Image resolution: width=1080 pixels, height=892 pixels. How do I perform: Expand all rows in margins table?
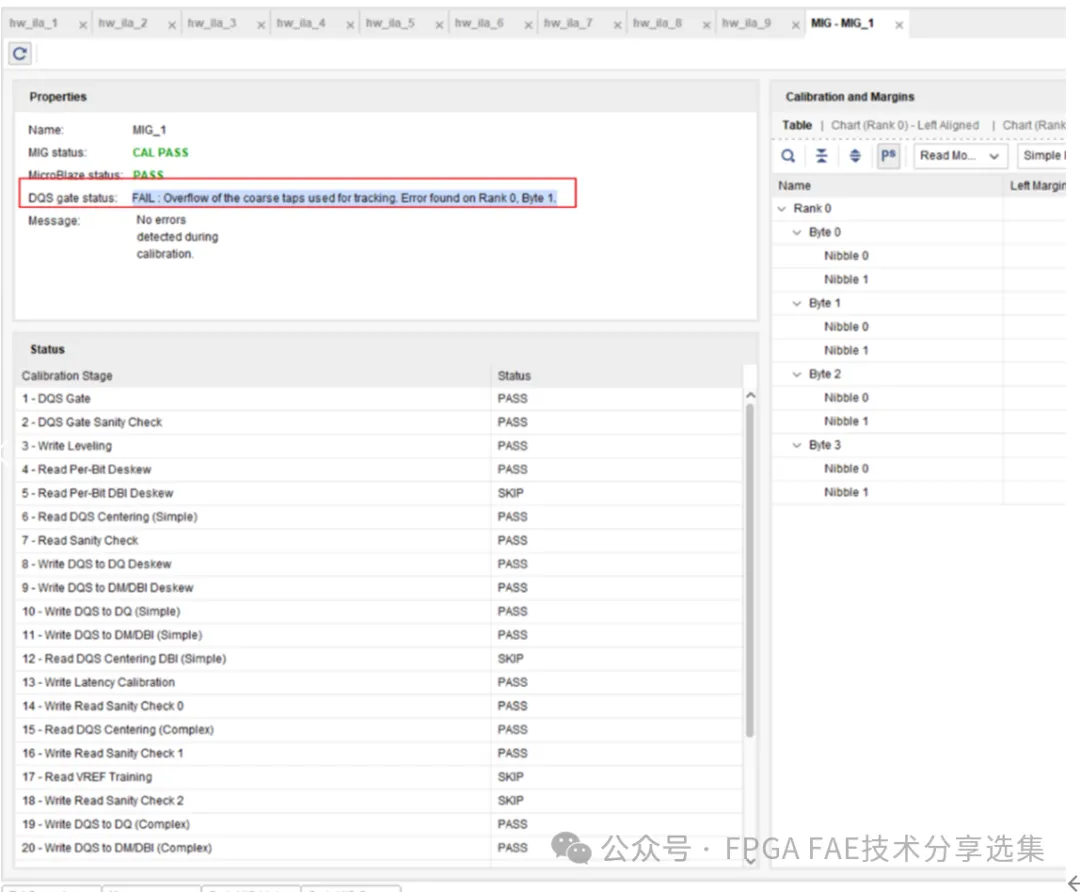(x=855, y=156)
